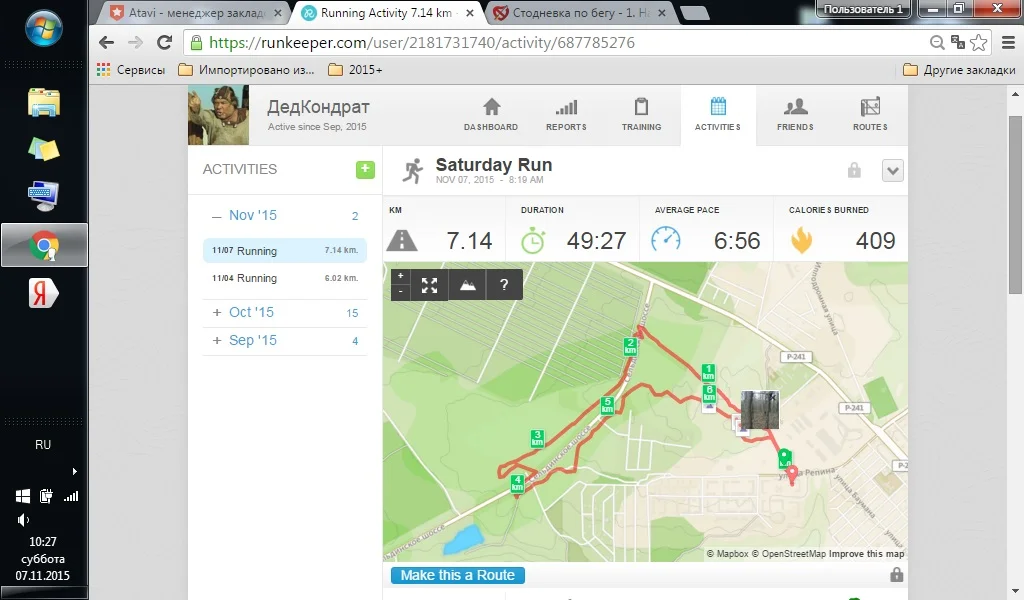1024x600 pixels.
Task: Open the Saturday Run options dropdown arrow
Action: coord(893,170)
